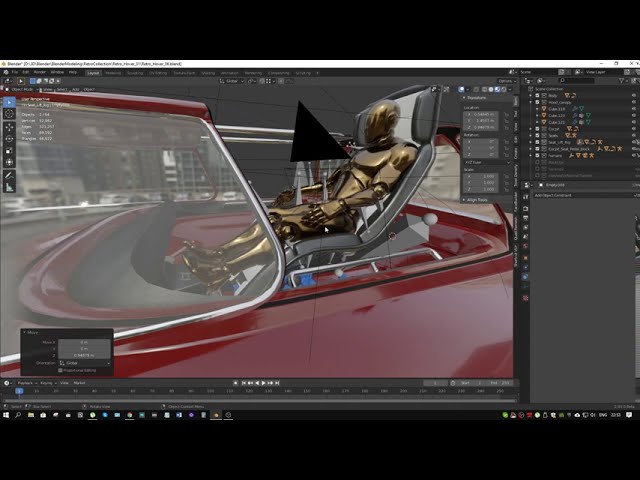Viewport: 640px width, 480px height.
Task: Open the Object Mode dropdown
Action: [x=22, y=89]
